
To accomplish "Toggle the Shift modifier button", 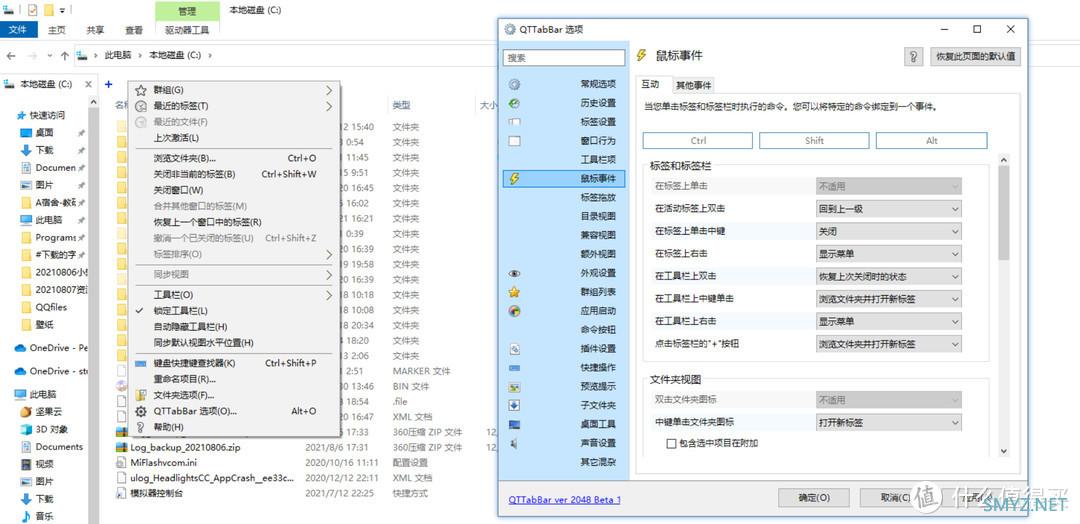I will click(x=814, y=140).
